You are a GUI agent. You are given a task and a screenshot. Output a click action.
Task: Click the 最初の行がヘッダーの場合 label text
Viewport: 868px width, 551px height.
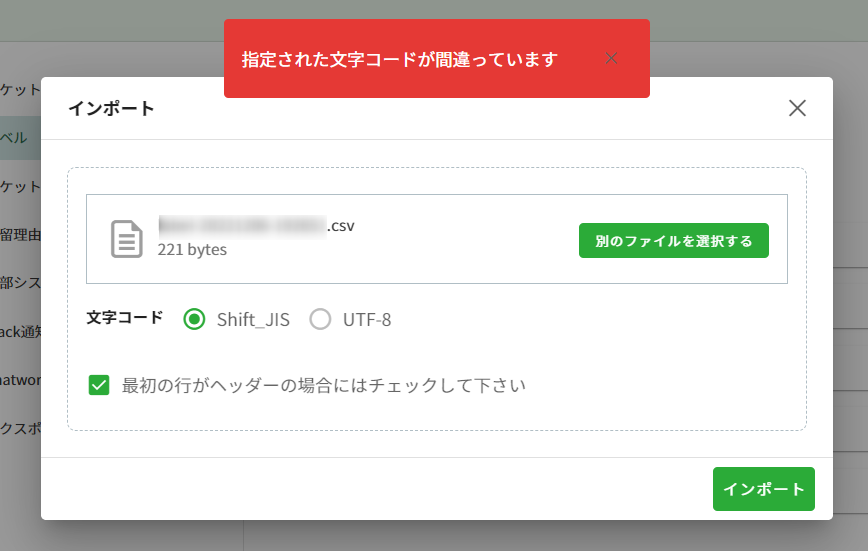coord(323,385)
